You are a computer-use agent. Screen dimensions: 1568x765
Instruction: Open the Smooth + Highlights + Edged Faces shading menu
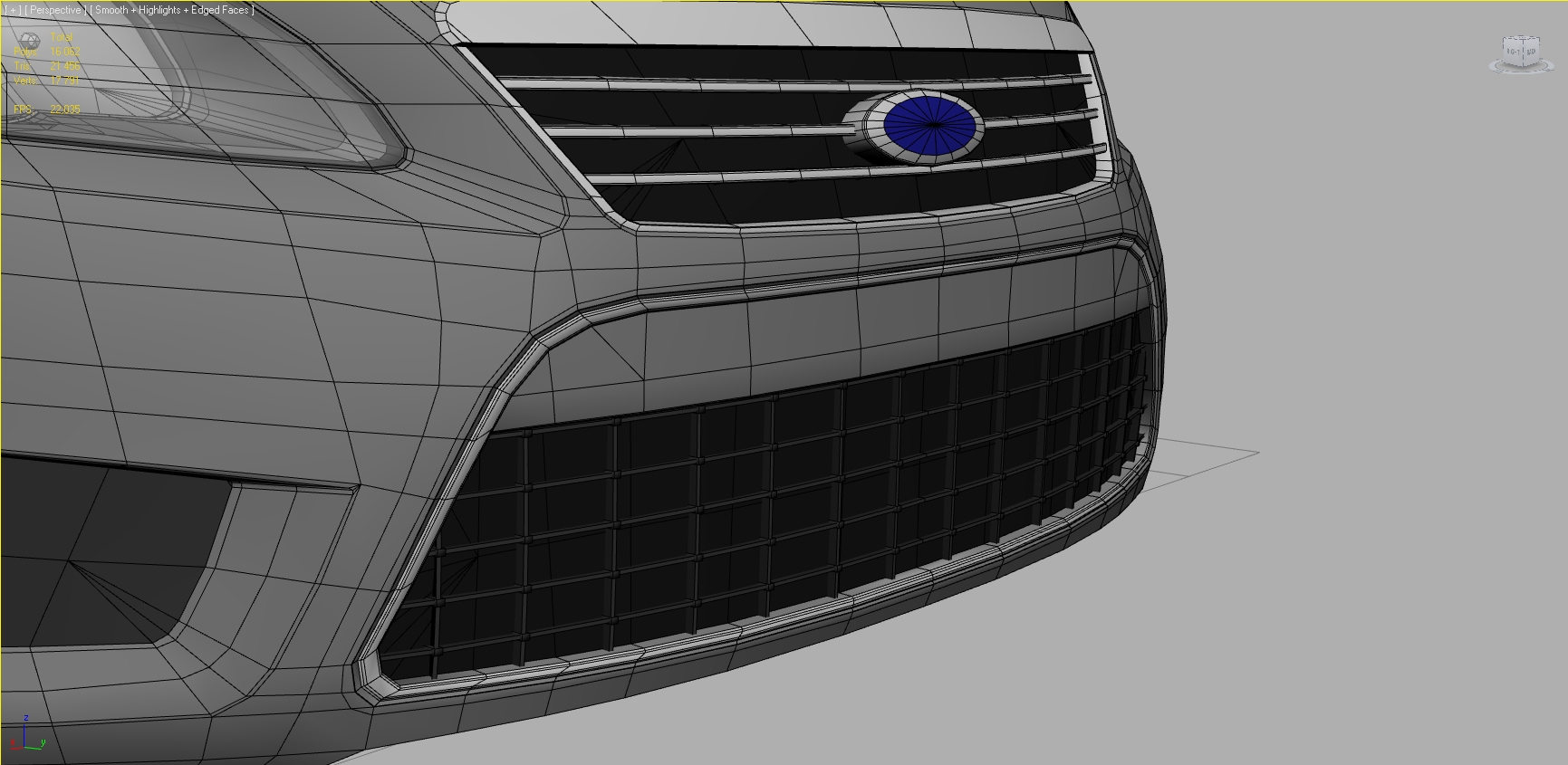click(172, 10)
